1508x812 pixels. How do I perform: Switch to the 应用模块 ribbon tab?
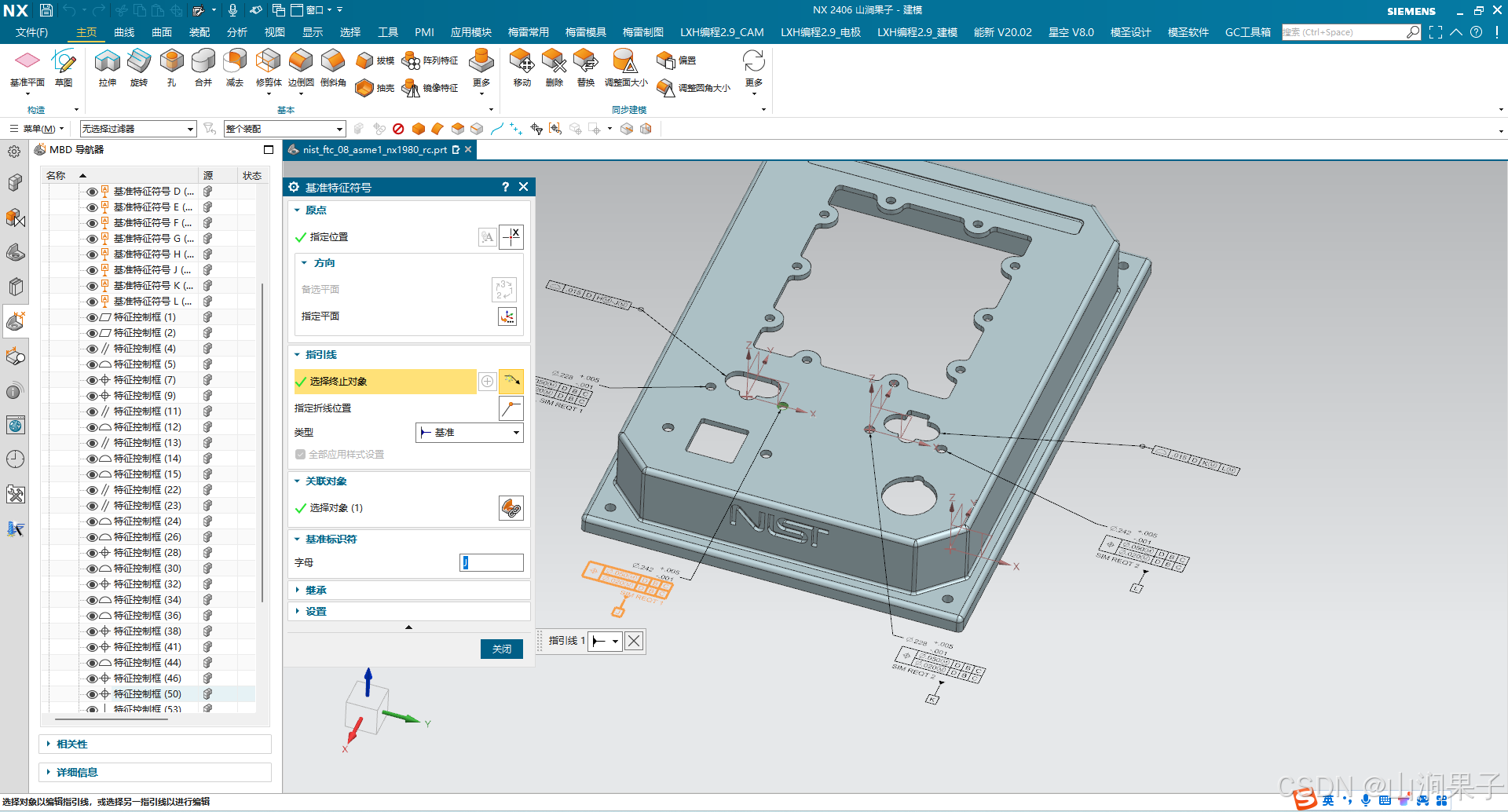[471, 32]
